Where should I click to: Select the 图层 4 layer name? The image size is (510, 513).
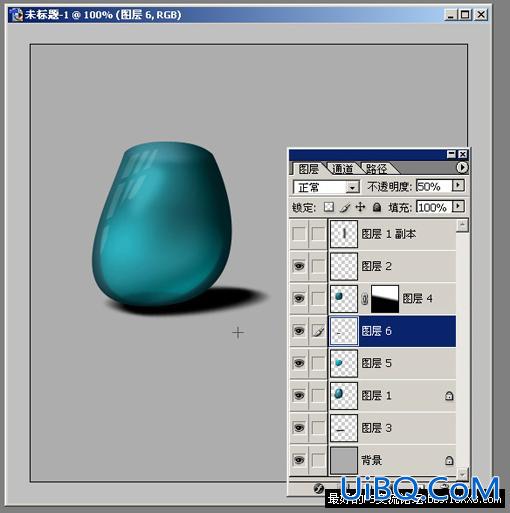coord(417,298)
